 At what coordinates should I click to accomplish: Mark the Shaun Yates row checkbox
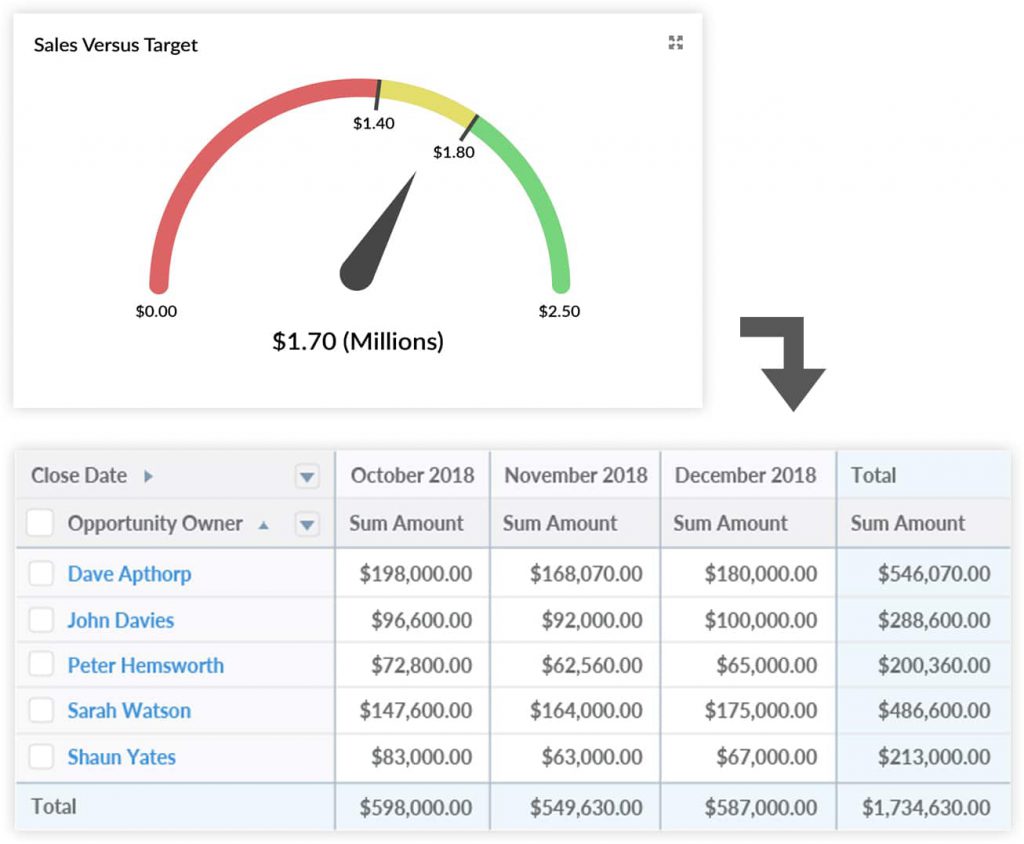coord(41,757)
